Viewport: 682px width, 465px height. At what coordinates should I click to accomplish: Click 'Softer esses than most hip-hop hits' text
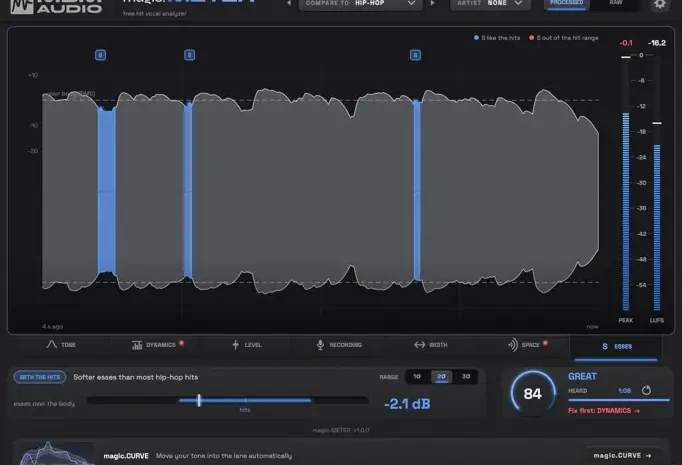click(x=136, y=377)
